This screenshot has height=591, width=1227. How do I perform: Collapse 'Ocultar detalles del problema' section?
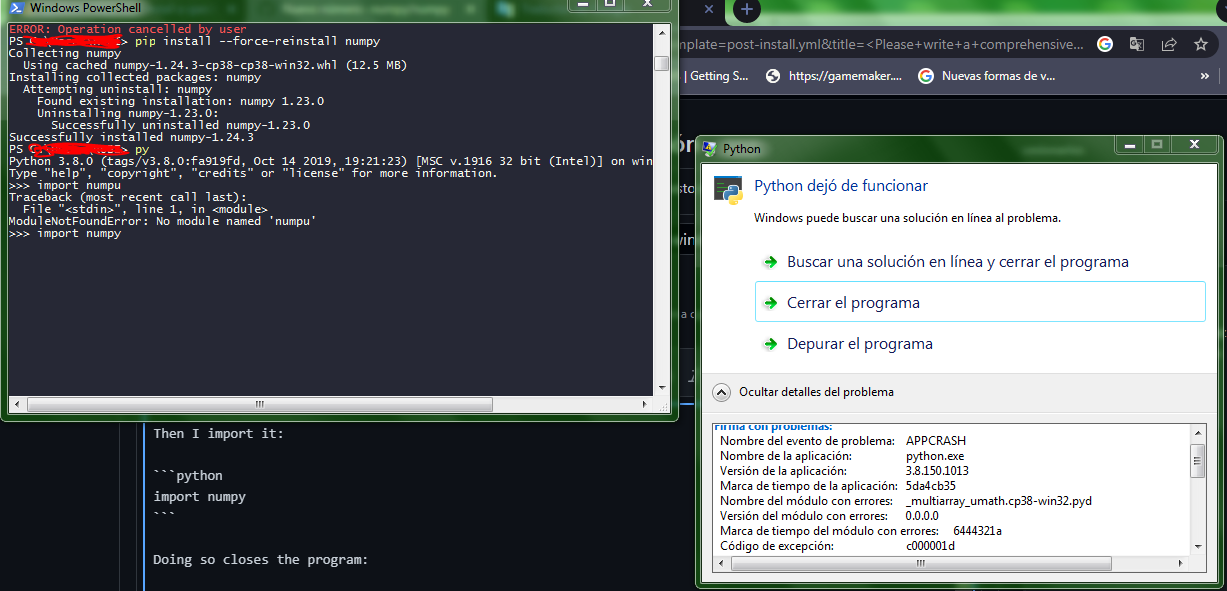point(721,392)
